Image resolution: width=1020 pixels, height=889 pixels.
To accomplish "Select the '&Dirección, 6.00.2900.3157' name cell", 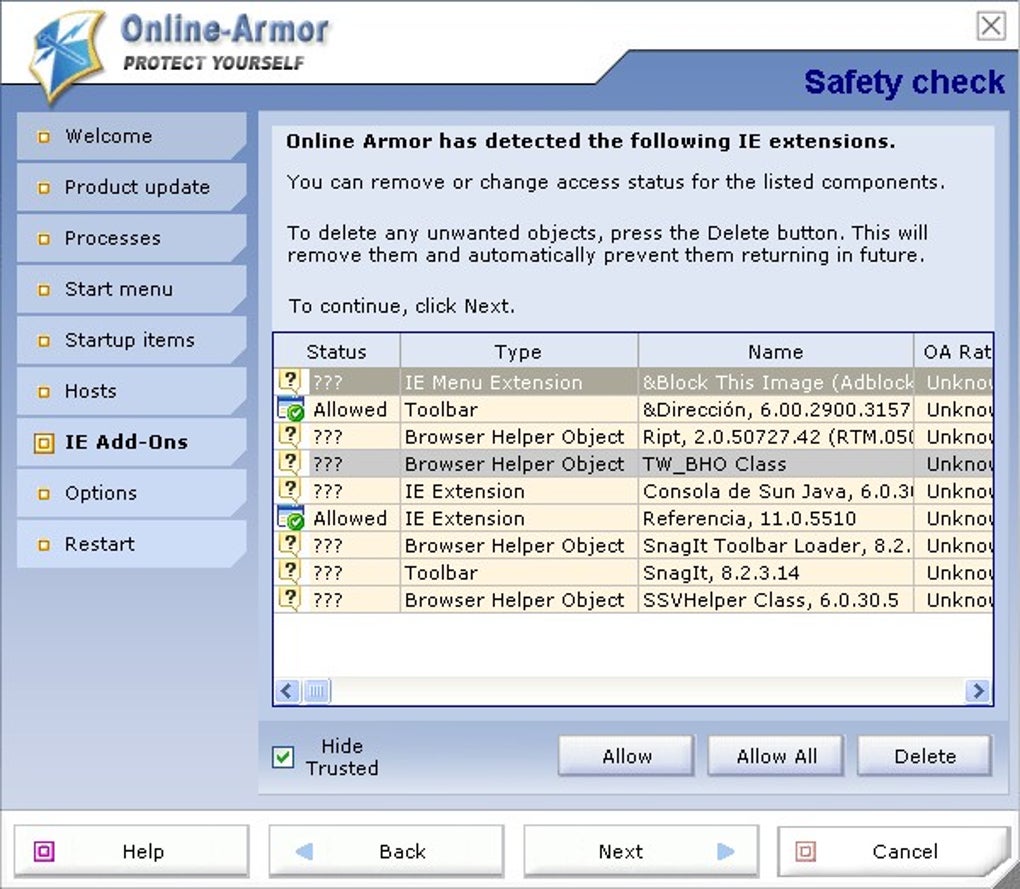I will click(776, 409).
